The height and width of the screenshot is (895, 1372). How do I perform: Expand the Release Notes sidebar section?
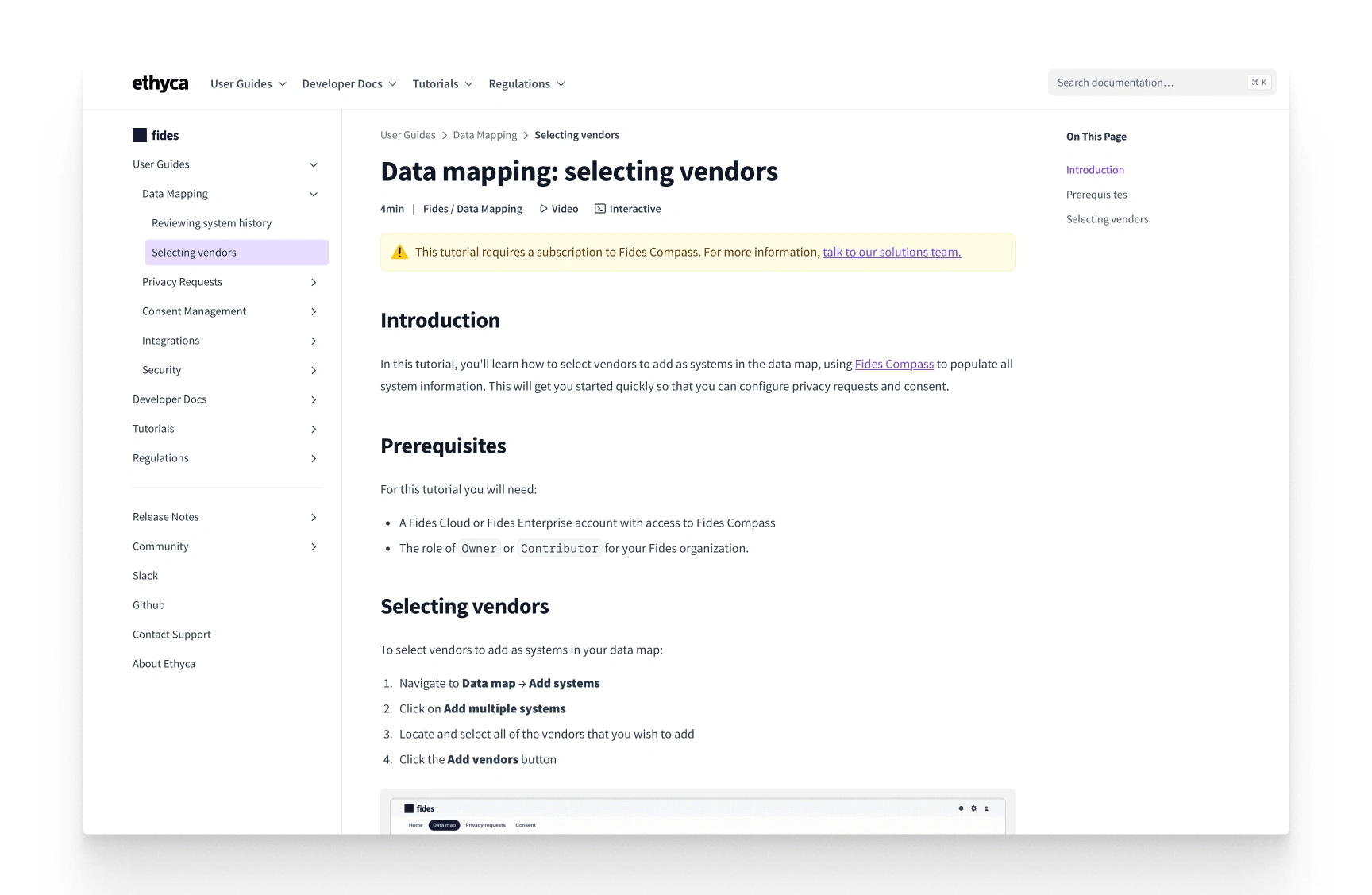[314, 518]
